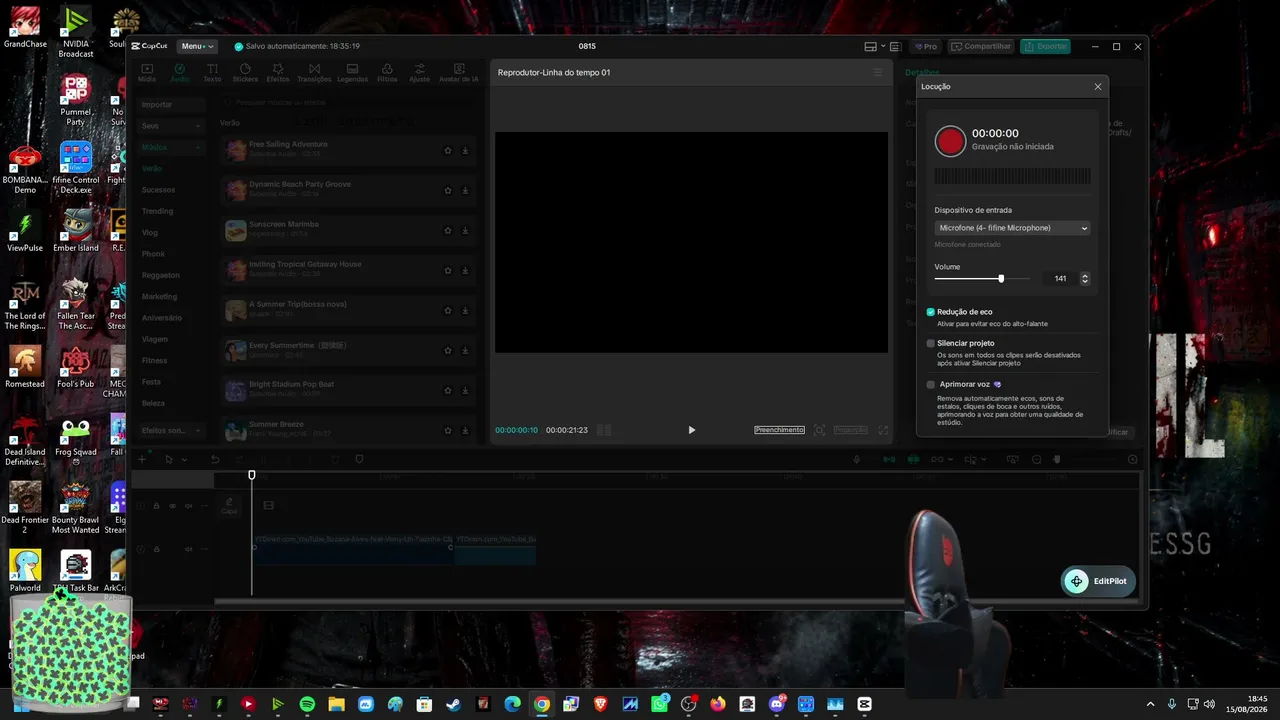The image size is (1280, 720).
Task: Open the Palworld desktop shortcut
Action: point(25,569)
